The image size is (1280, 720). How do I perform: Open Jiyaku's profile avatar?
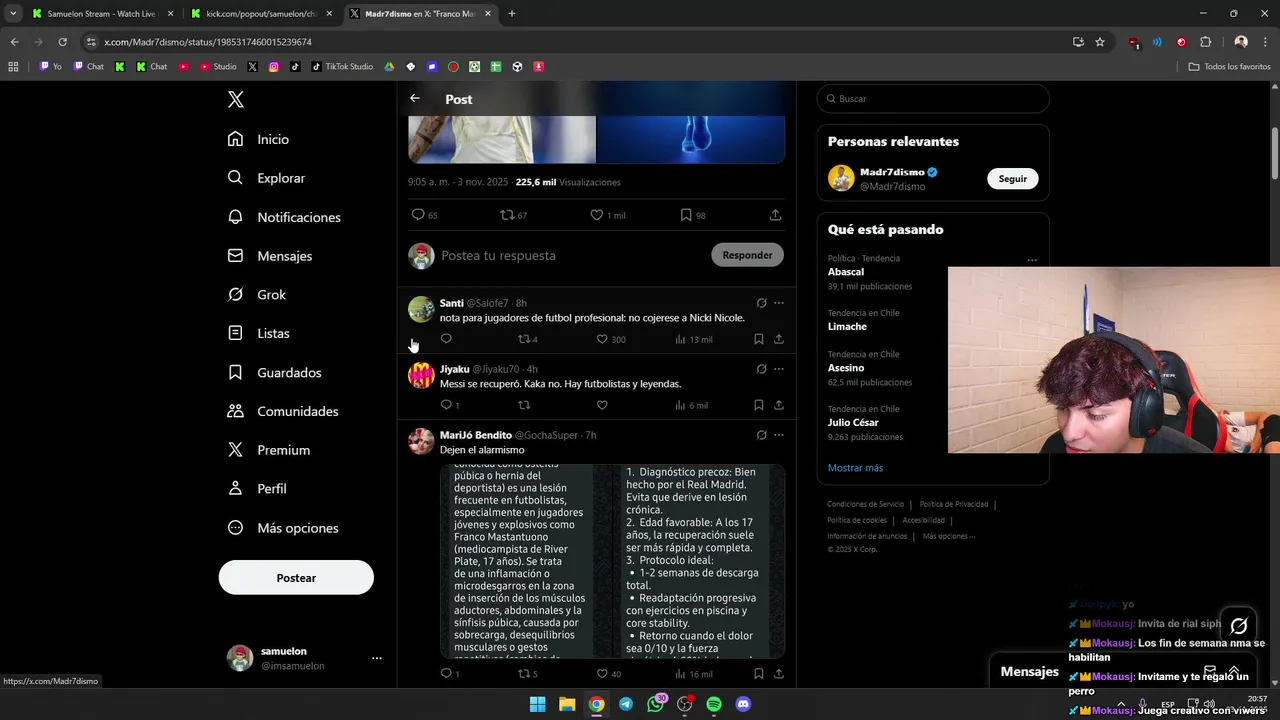tap(421, 375)
